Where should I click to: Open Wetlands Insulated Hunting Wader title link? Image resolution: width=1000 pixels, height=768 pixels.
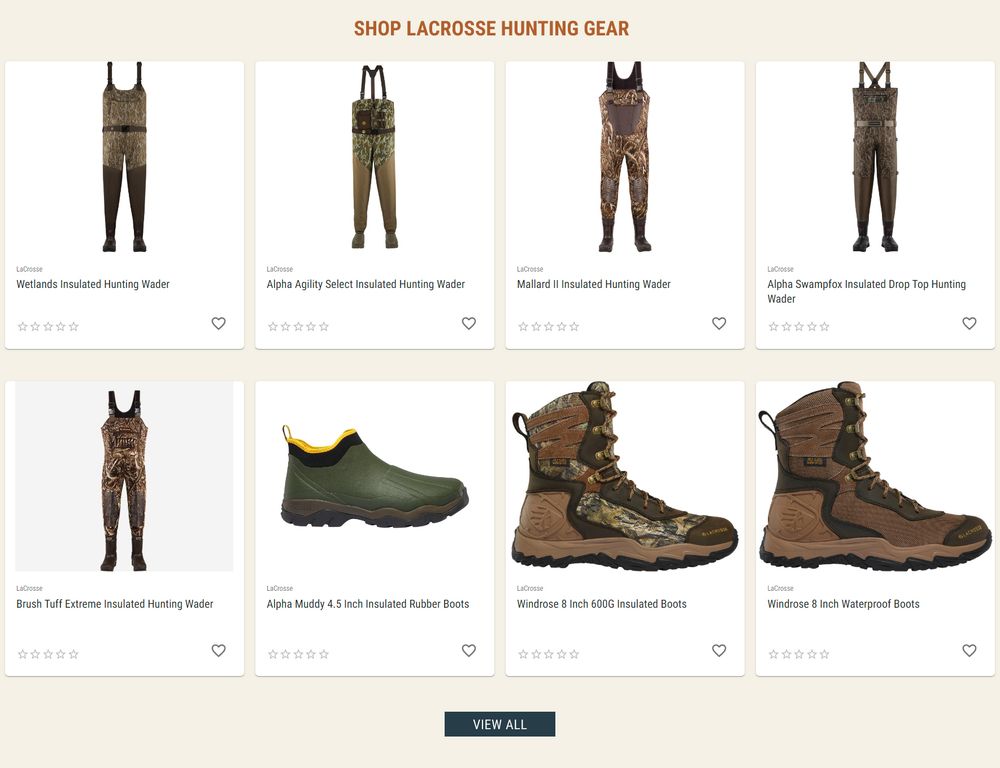(x=93, y=284)
